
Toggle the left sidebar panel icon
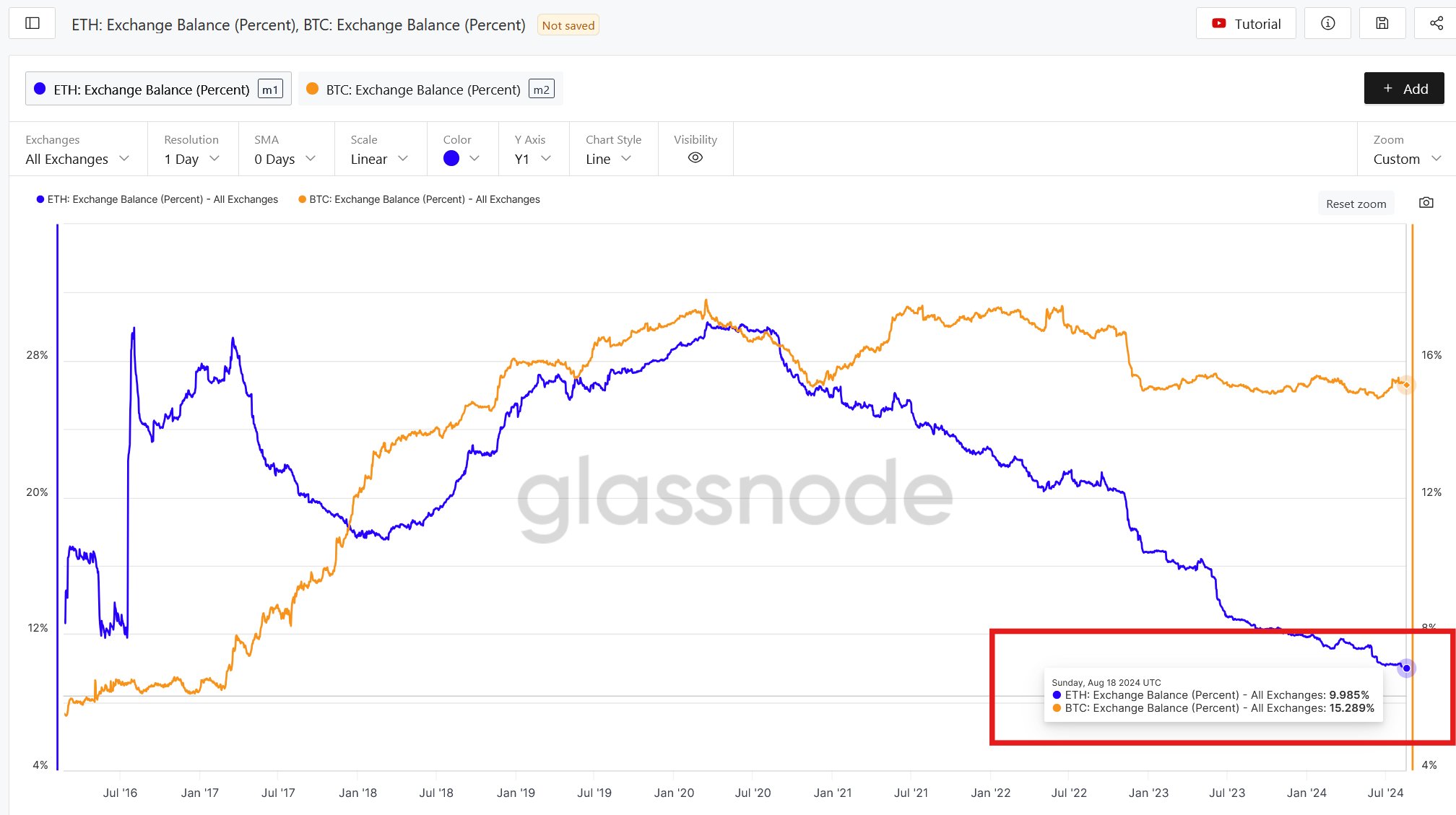[32, 22]
